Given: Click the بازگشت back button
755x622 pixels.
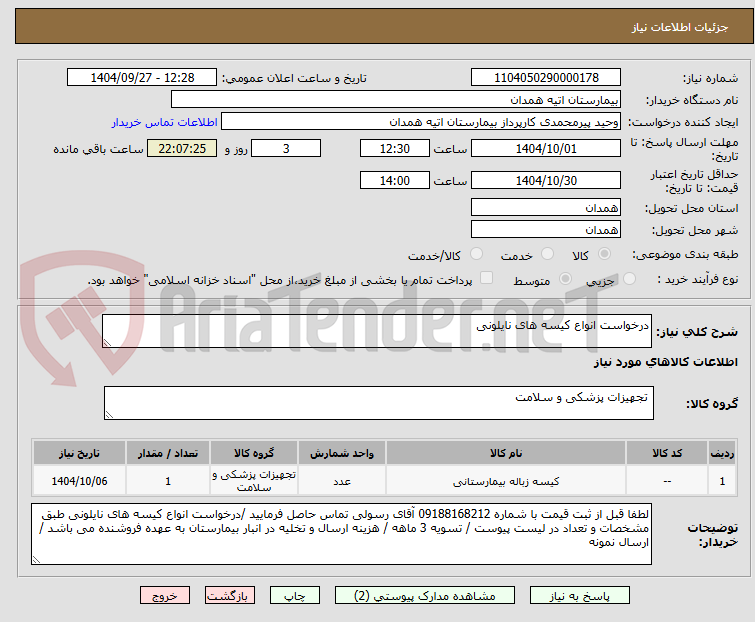Looking at the screenshot, I should pyautogui.click(x=230, y=596).
